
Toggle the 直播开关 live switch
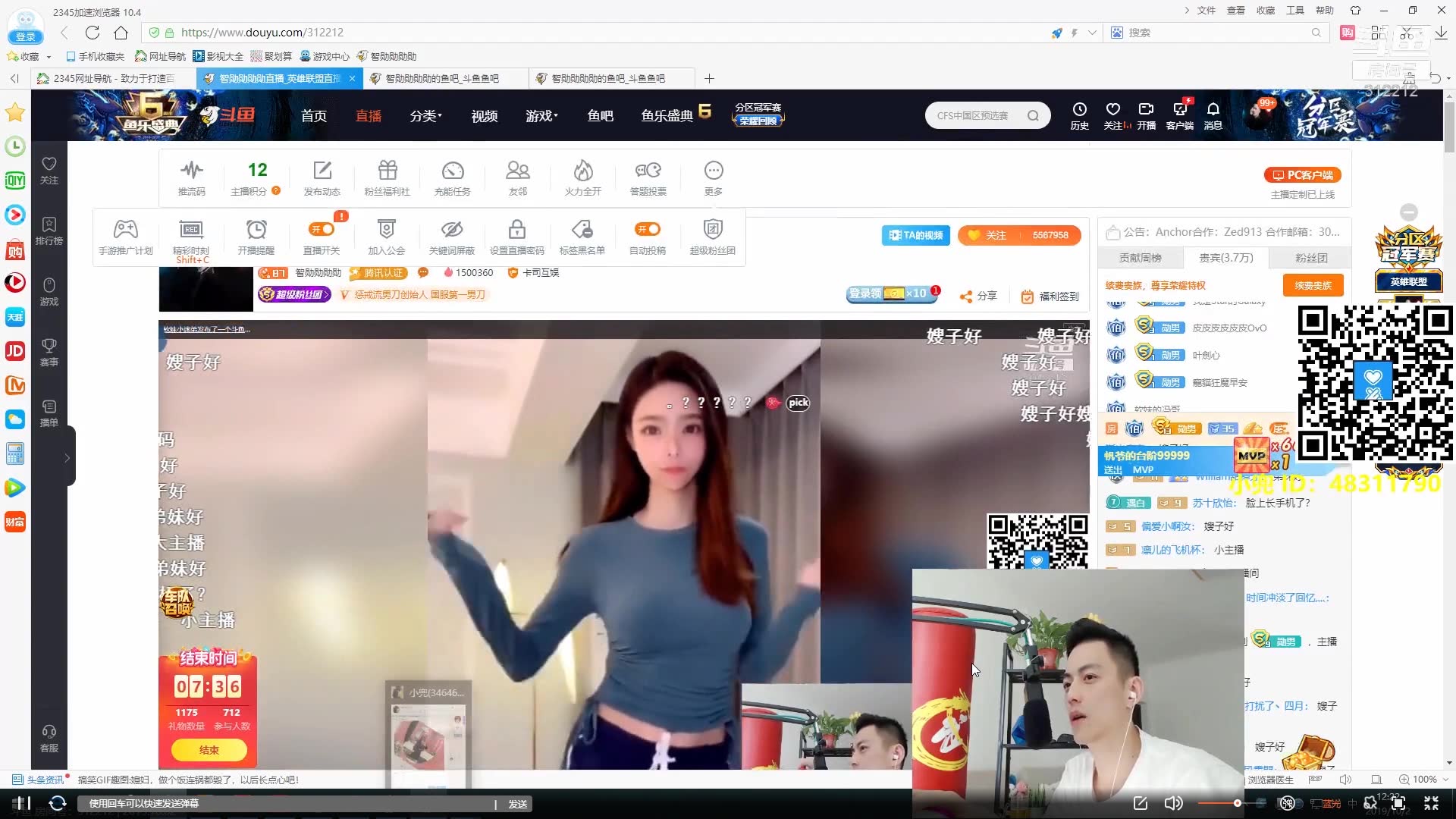click(x=322, y=229)
